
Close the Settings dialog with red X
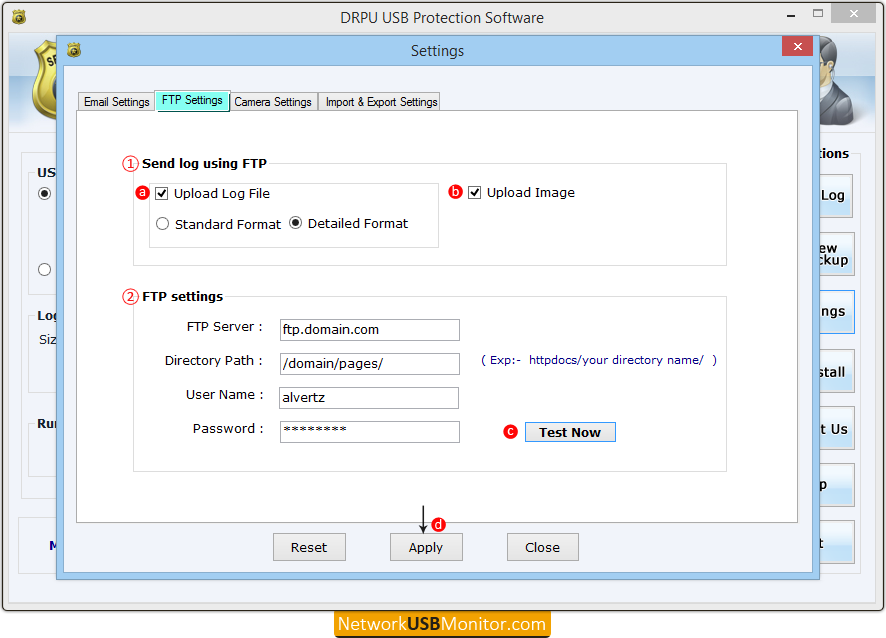tap(797, 46)
